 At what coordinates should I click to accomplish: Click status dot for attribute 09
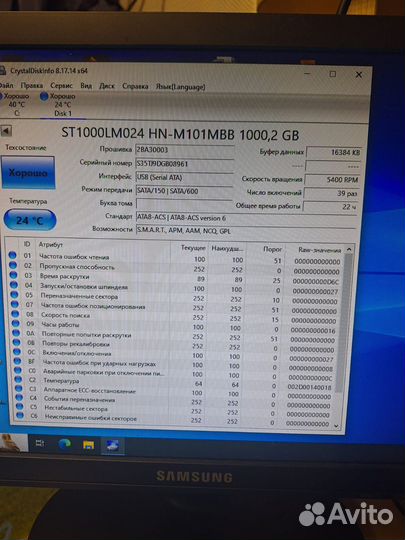point(15,323)
